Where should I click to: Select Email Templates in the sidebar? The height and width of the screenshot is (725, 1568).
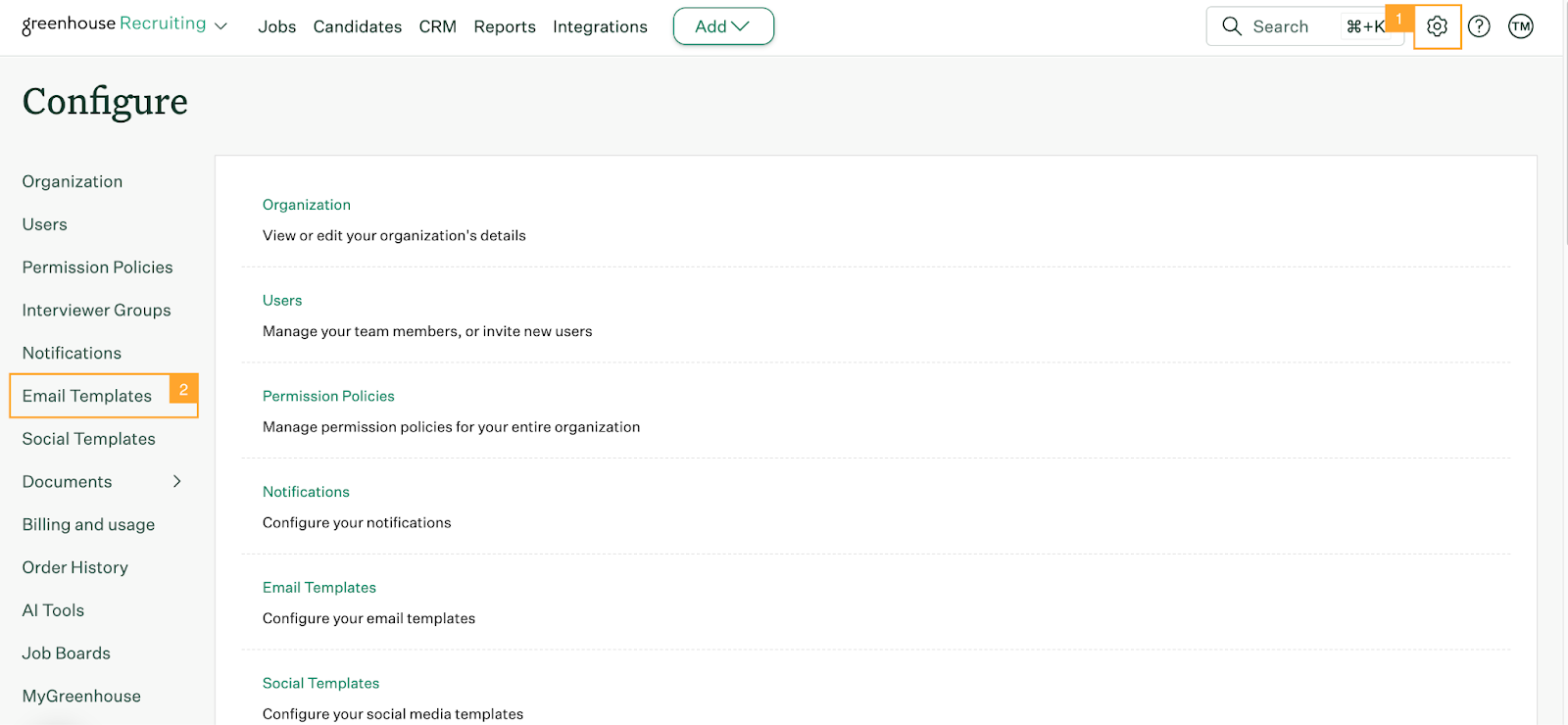point(87,396)
